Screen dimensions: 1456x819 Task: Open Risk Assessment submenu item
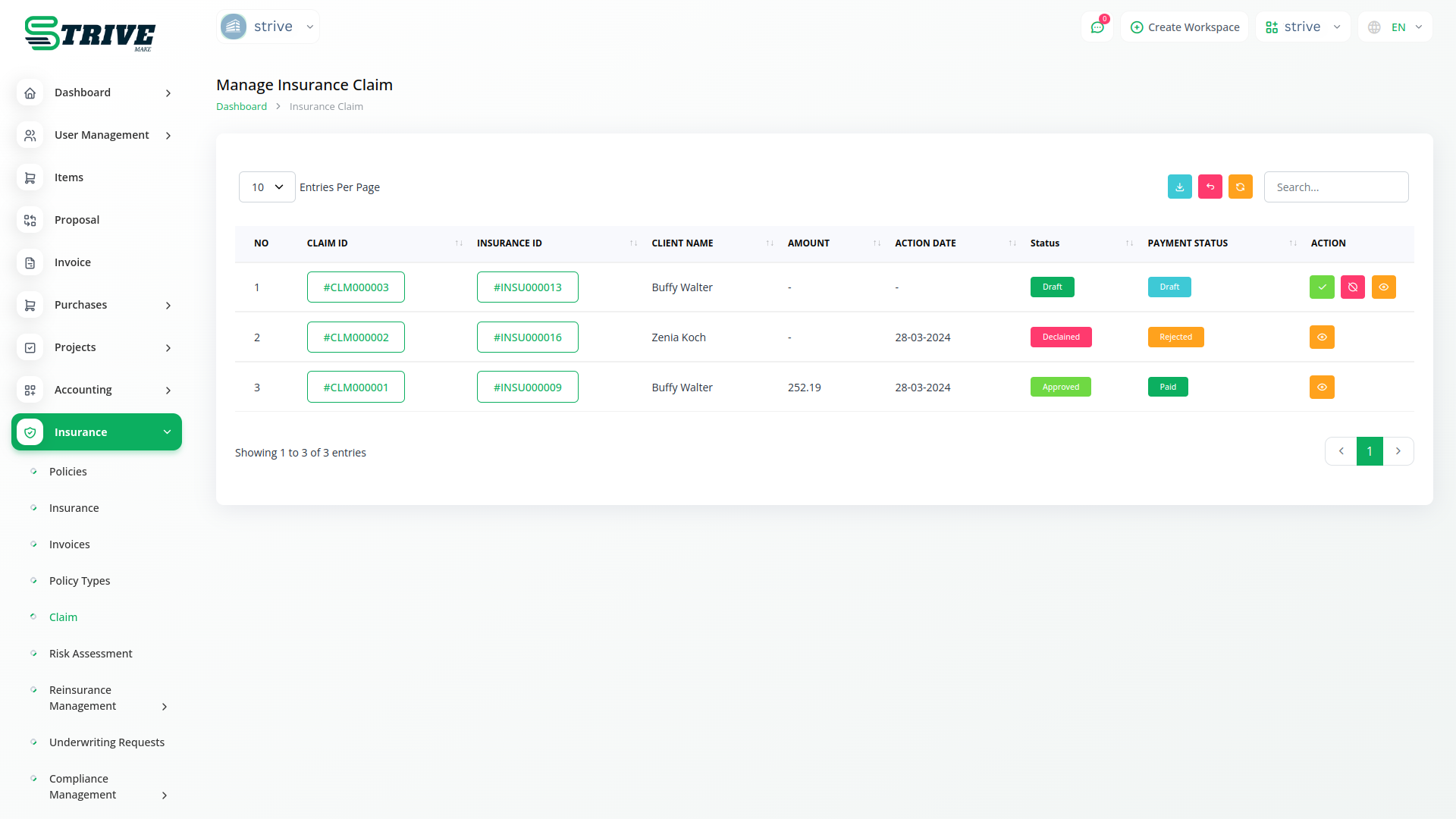[90, 654]
